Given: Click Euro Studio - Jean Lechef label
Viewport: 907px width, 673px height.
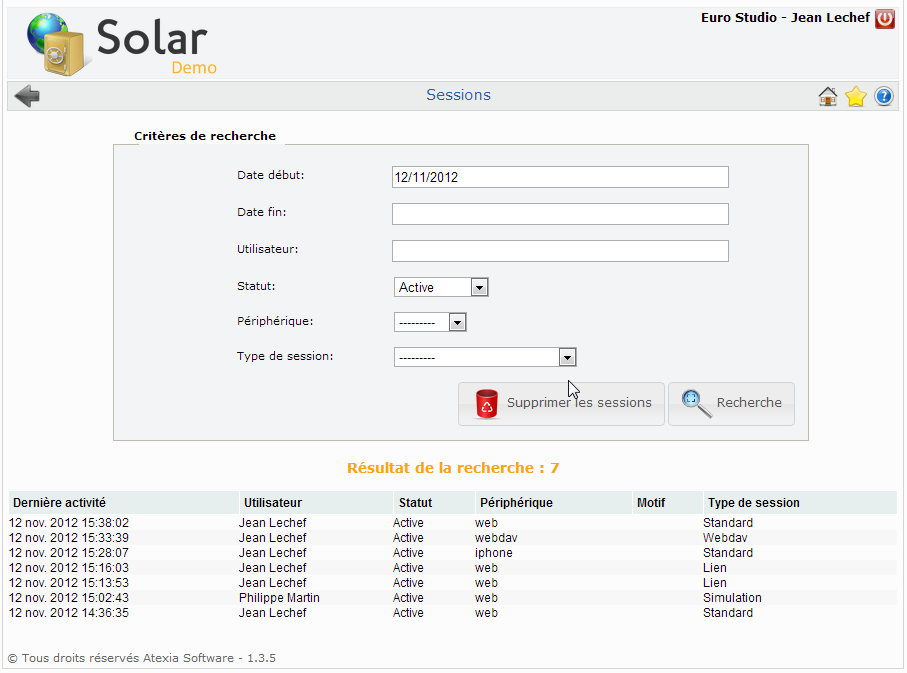Looking at the screenshot, I should click(785, 18).
